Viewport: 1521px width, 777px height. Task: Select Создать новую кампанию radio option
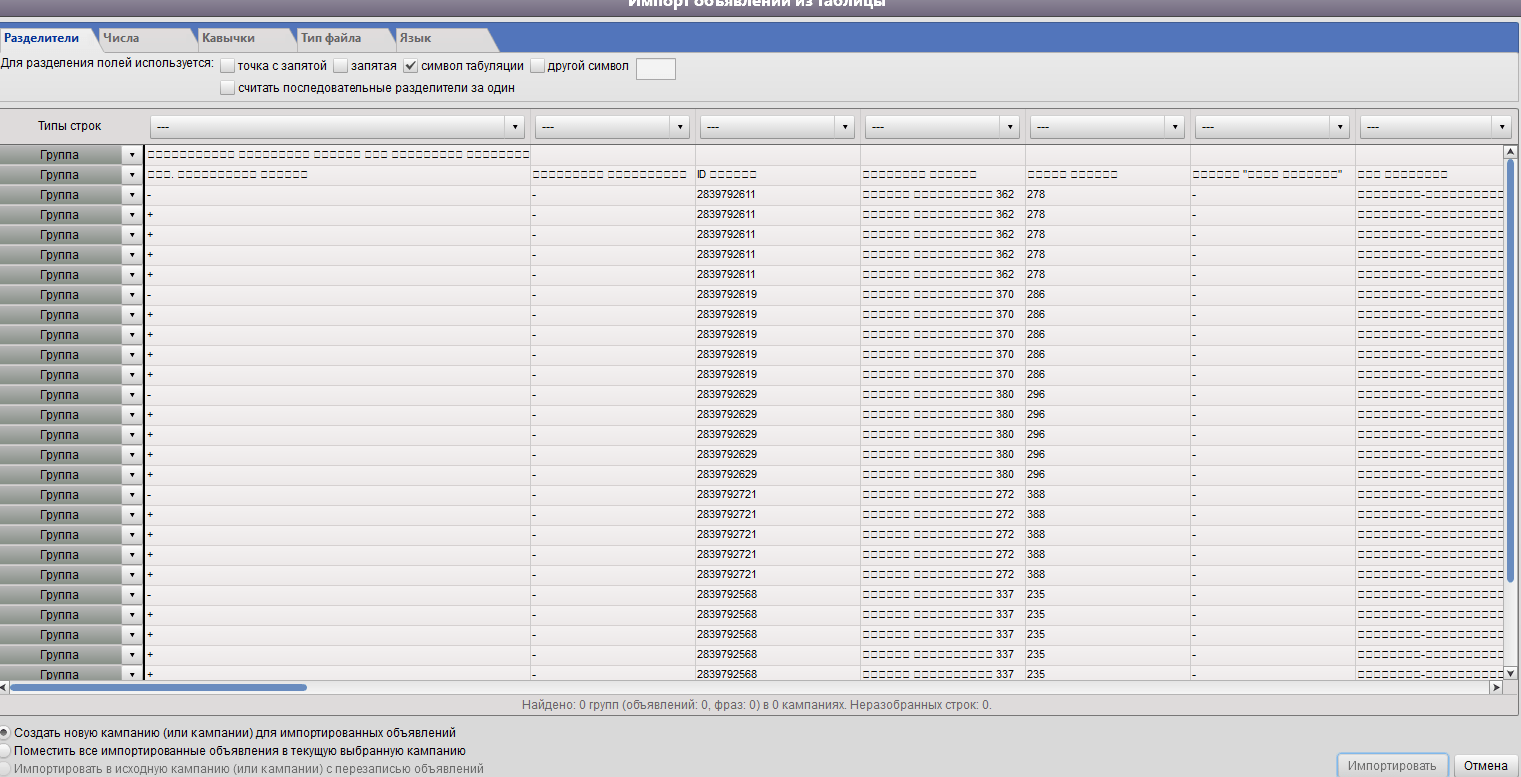(x=6, y=732)
